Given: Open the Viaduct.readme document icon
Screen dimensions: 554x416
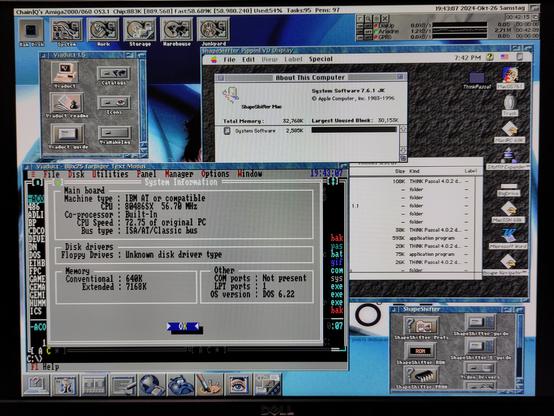Looking at the screenshot, I should tap(67, 105).
